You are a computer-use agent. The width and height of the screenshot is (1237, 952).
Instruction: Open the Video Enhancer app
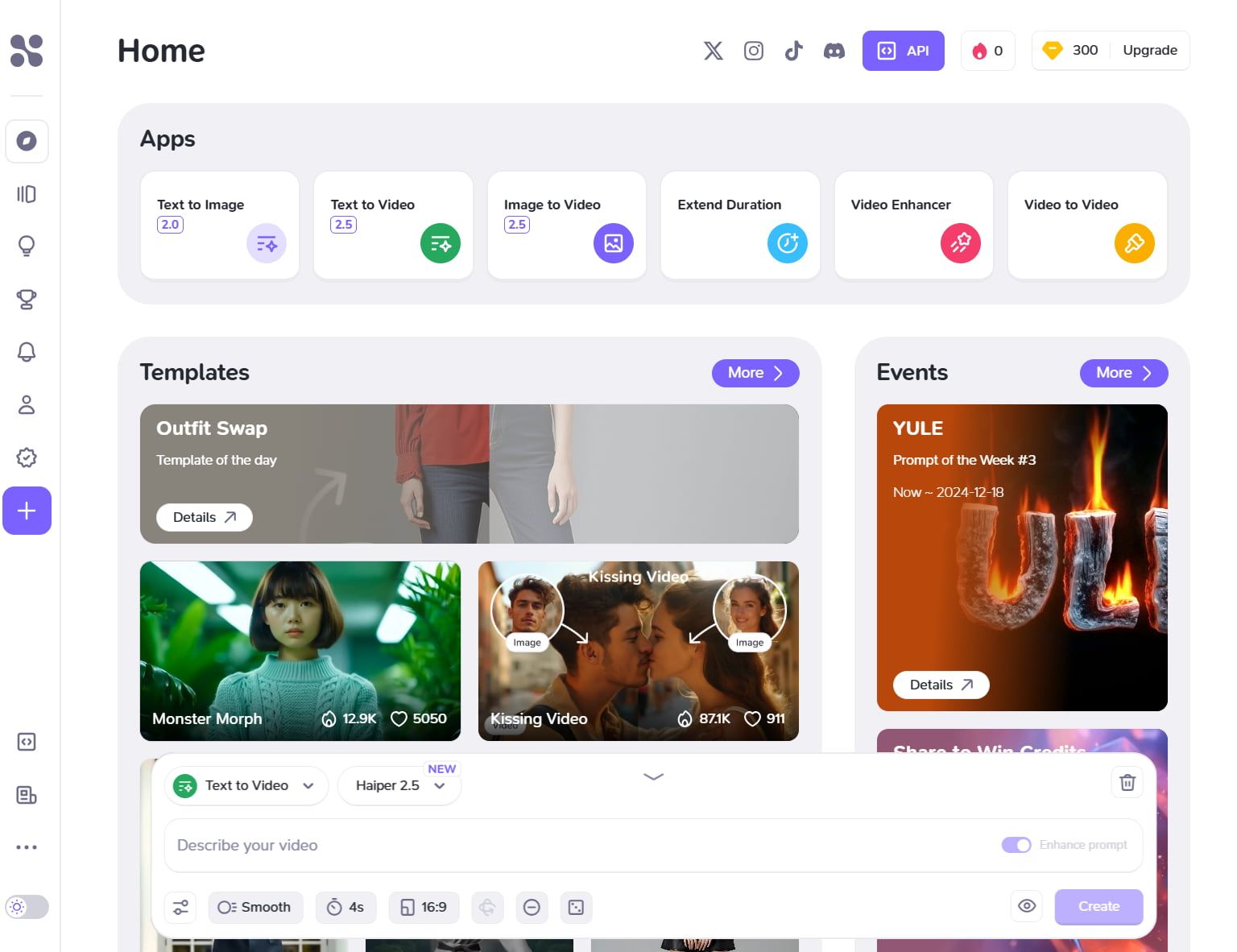[x=913, y=226]
